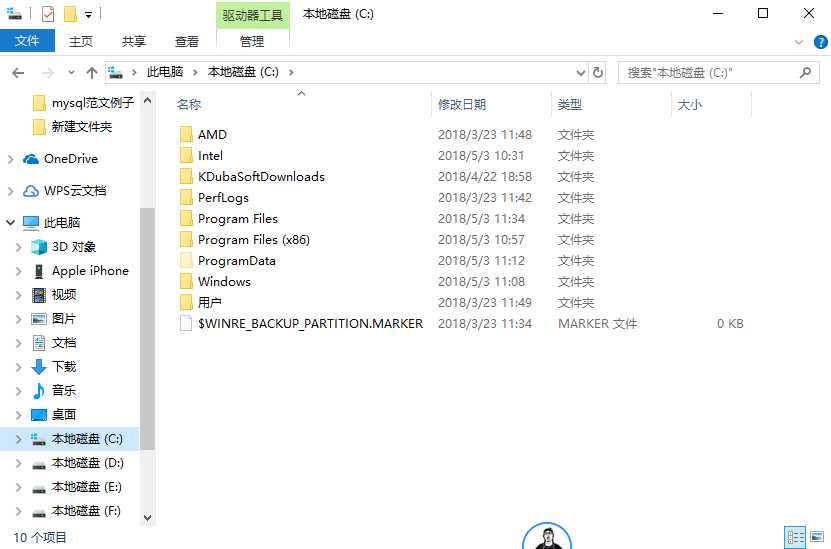Click 此电脑 in the address breadcrumb

pos(165,72)
